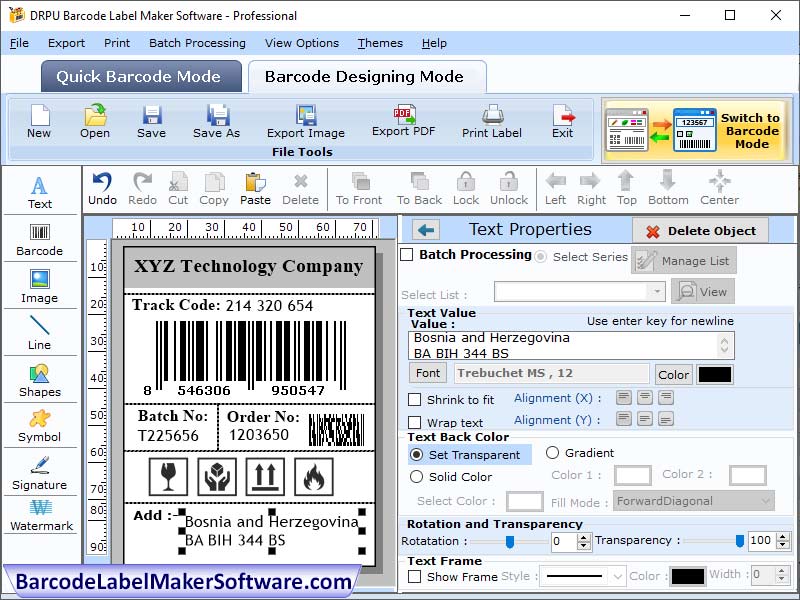
Task: Open the Shapes tool
Action: pyautogui.click(x=40, y=381)
